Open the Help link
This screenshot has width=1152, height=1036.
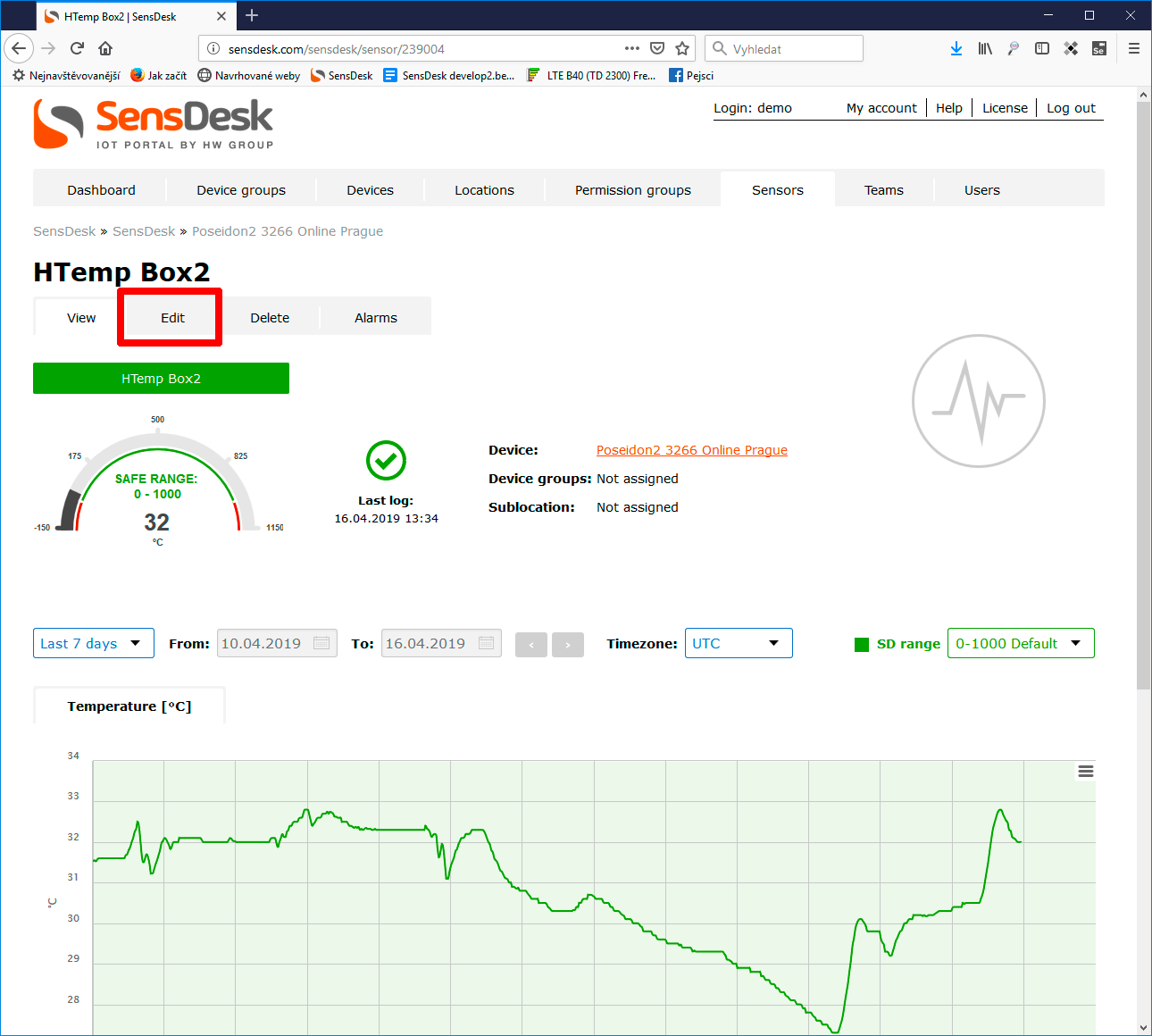(x=949, y=108)
